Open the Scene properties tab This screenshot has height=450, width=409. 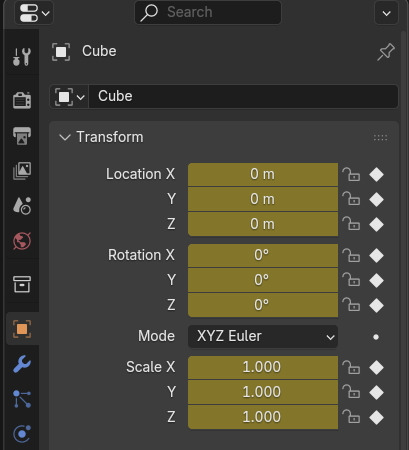[x=22, y=205]
